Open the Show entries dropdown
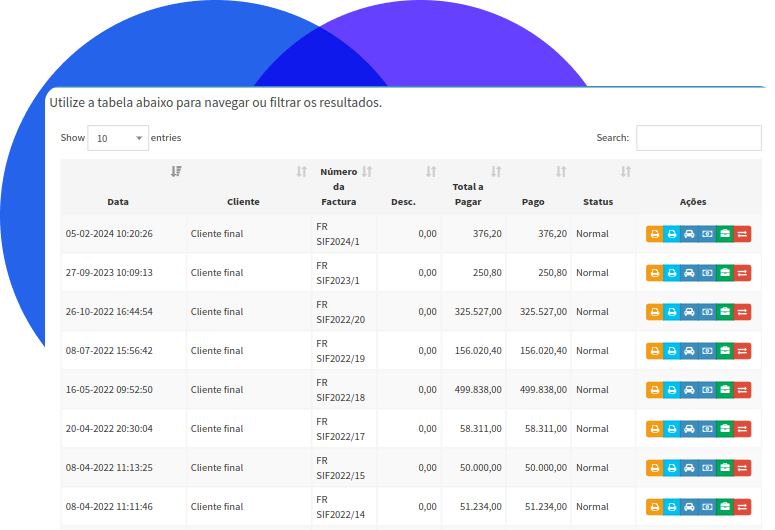This screenshot has width=775, height=530. coord(117,138)
